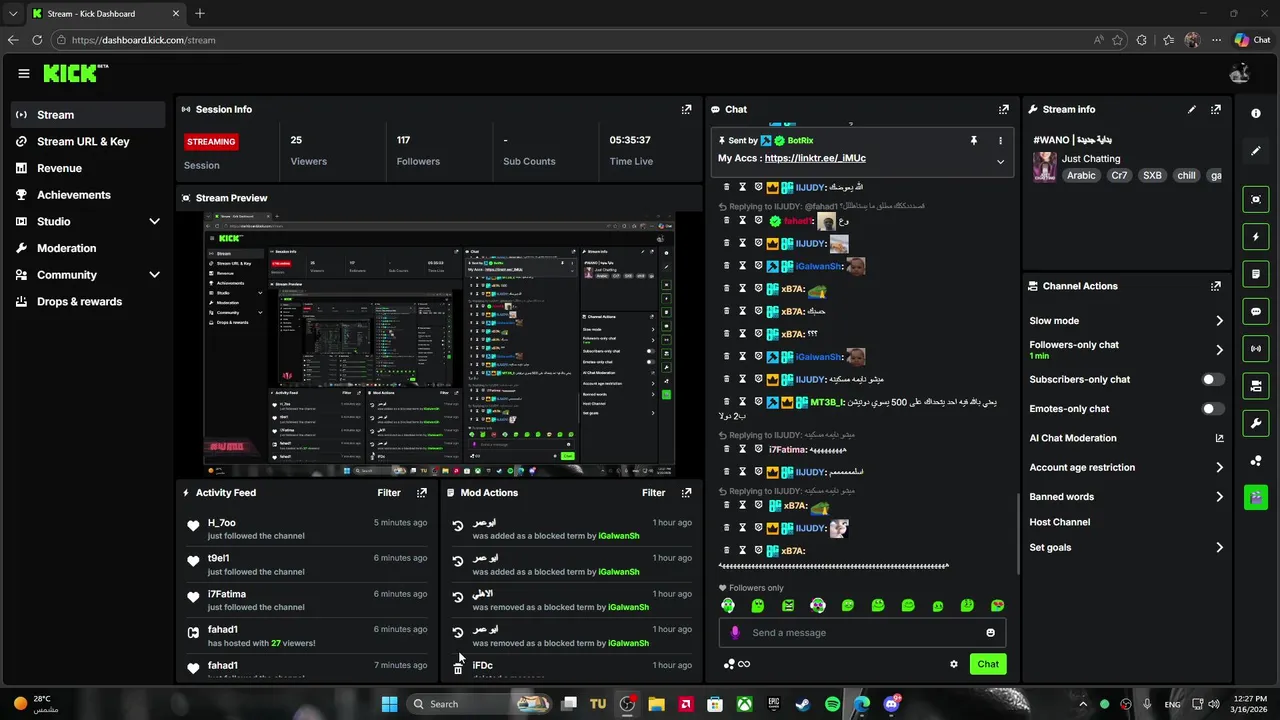This screenshot has width=1280, height=720.
Task: Unpin the BotRix pinned message
Action: pos(973,141)
